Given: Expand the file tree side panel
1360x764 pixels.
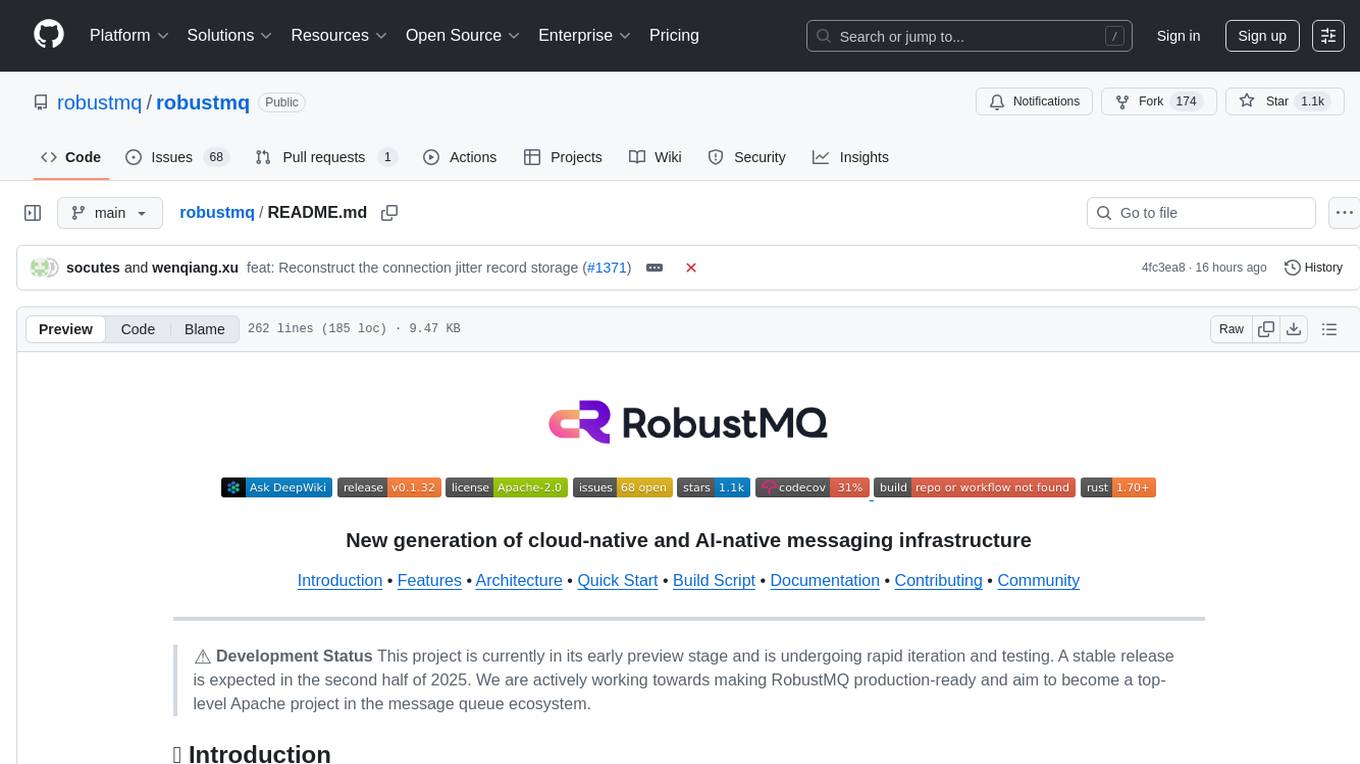Looking at the screenshot, I should click(32, 213).
